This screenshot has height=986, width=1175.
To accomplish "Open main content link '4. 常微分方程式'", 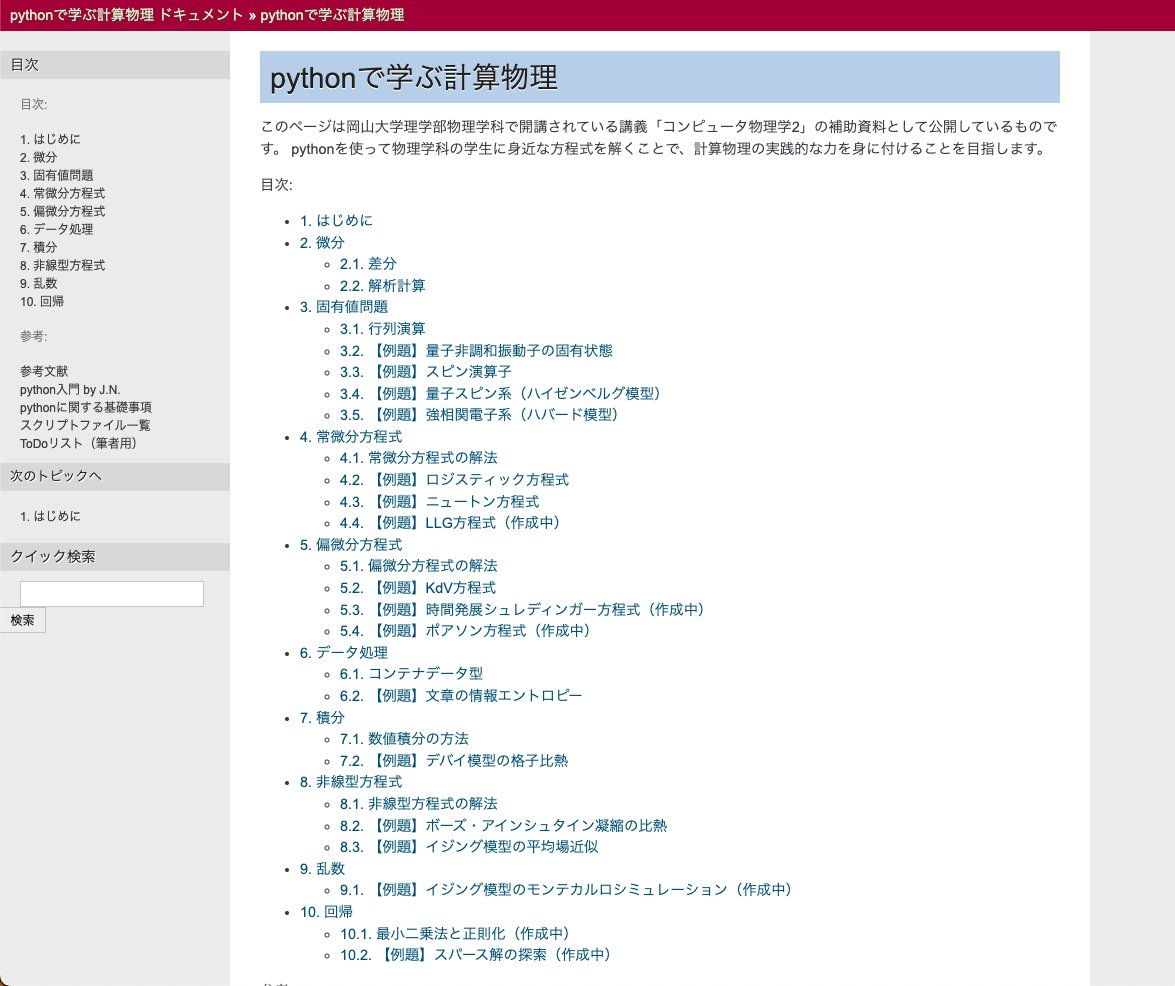I will pyautogui.click(x=351, y=437).
